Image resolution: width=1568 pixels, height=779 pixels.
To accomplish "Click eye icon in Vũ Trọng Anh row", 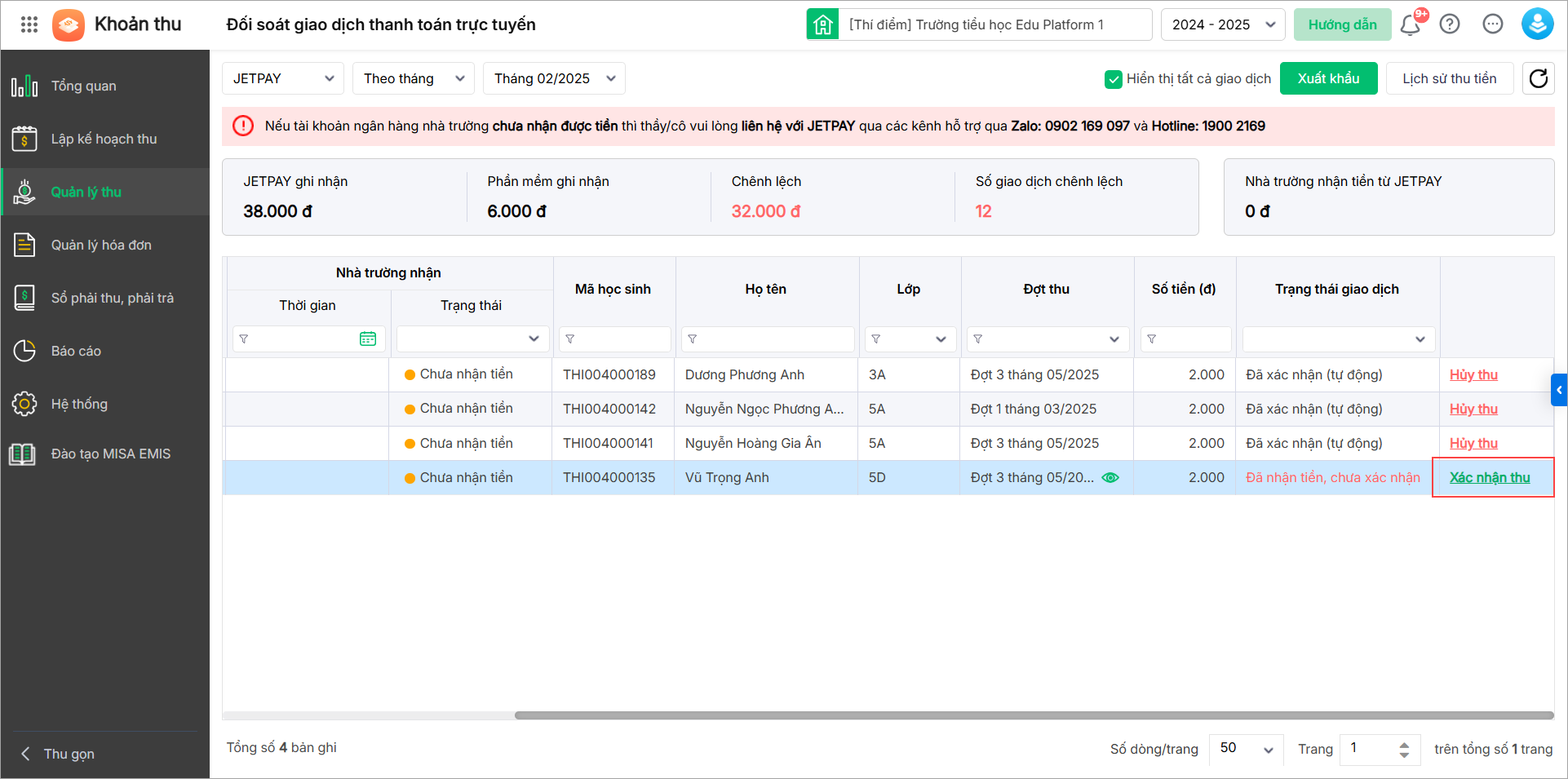I will point(1110,478).
